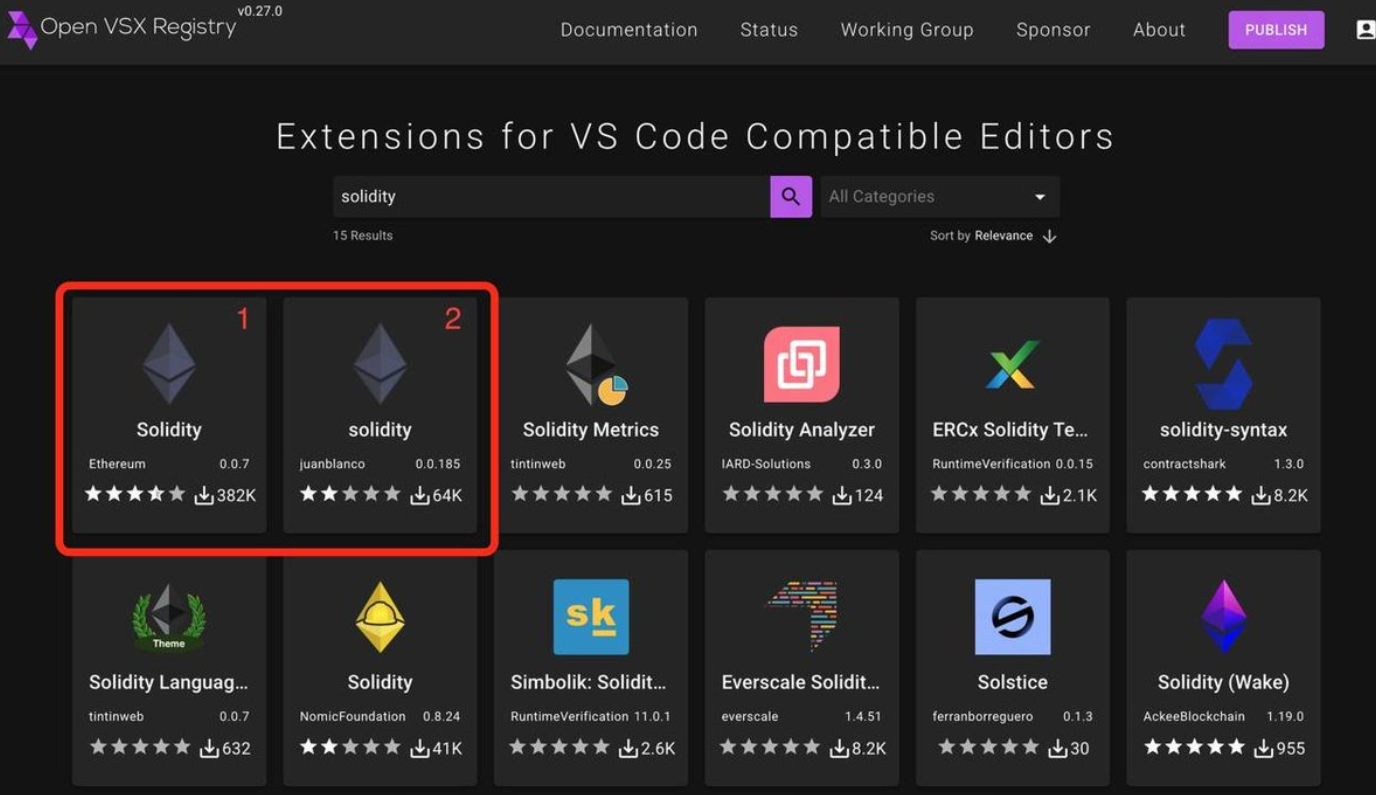Click download icon on Solidity Metrics card

tap(631, 495)
